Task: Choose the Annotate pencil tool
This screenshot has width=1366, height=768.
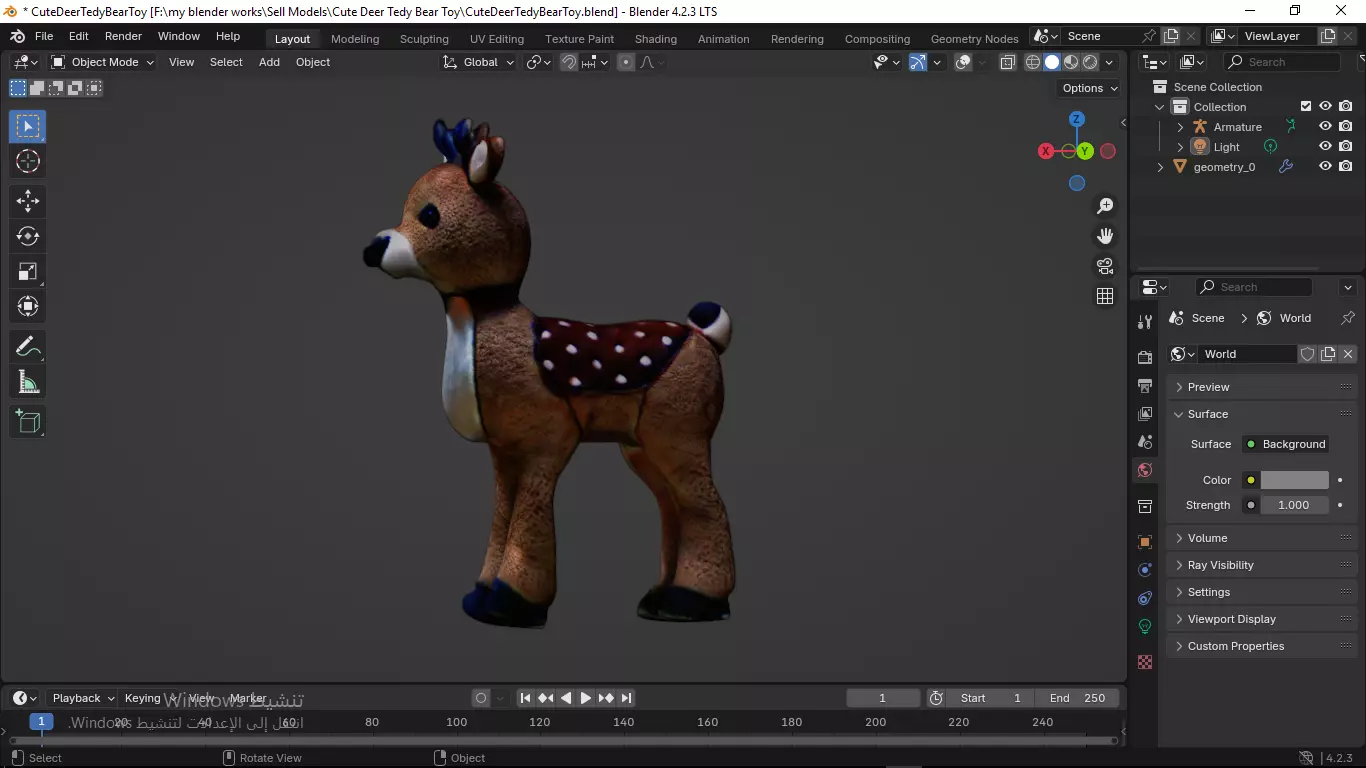Action: [28, 347]
